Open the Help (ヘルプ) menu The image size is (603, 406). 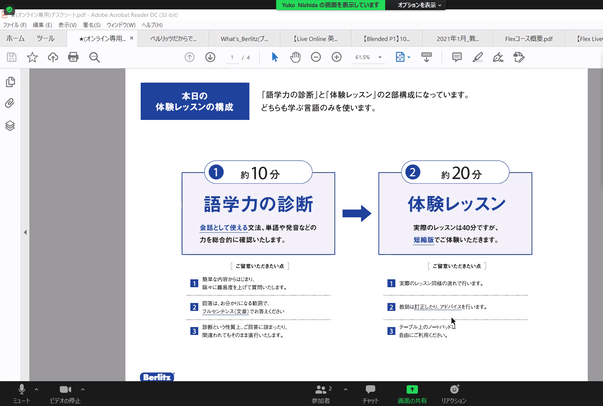tap(152, 25)
